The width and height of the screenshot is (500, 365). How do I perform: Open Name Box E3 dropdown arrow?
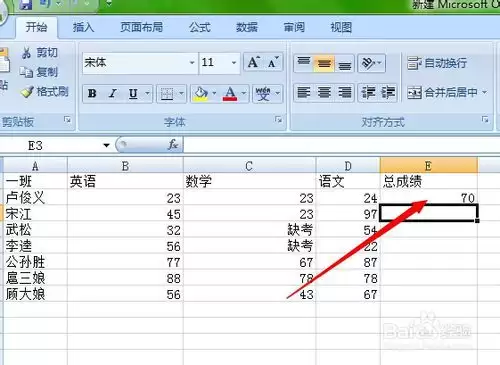pos(106,145)
